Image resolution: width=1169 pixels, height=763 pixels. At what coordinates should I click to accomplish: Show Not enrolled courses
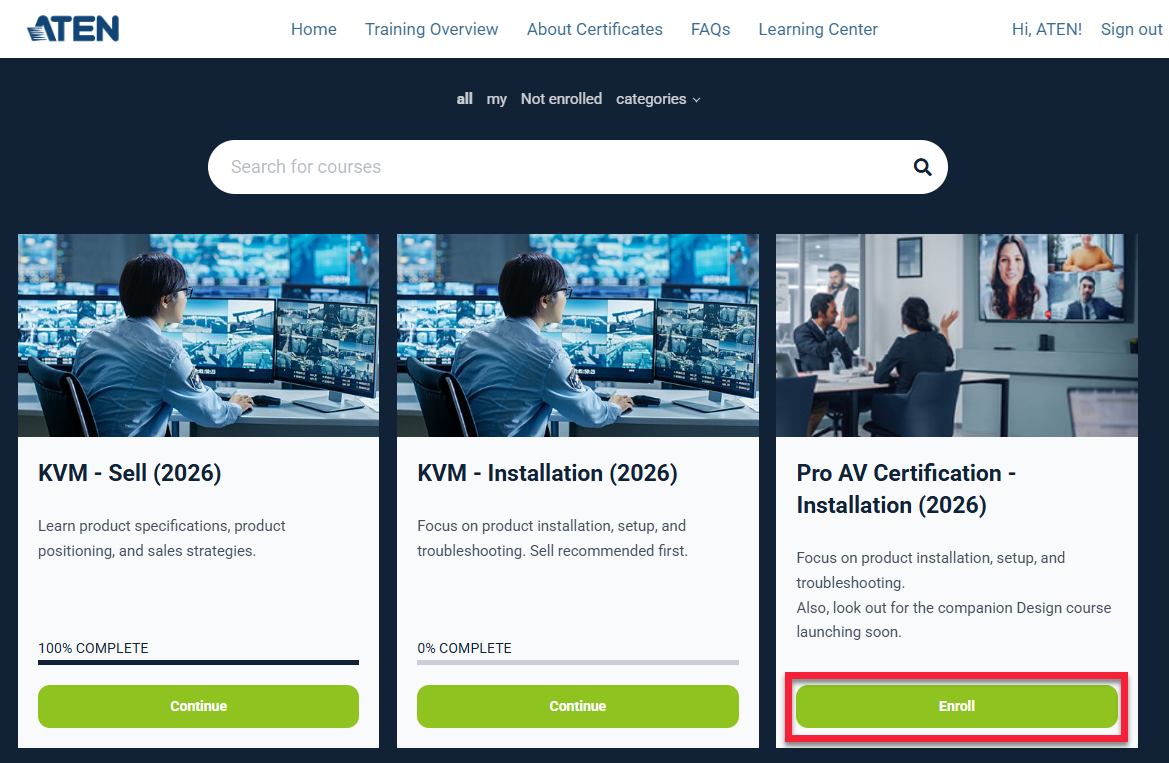(x=561, y=99)
